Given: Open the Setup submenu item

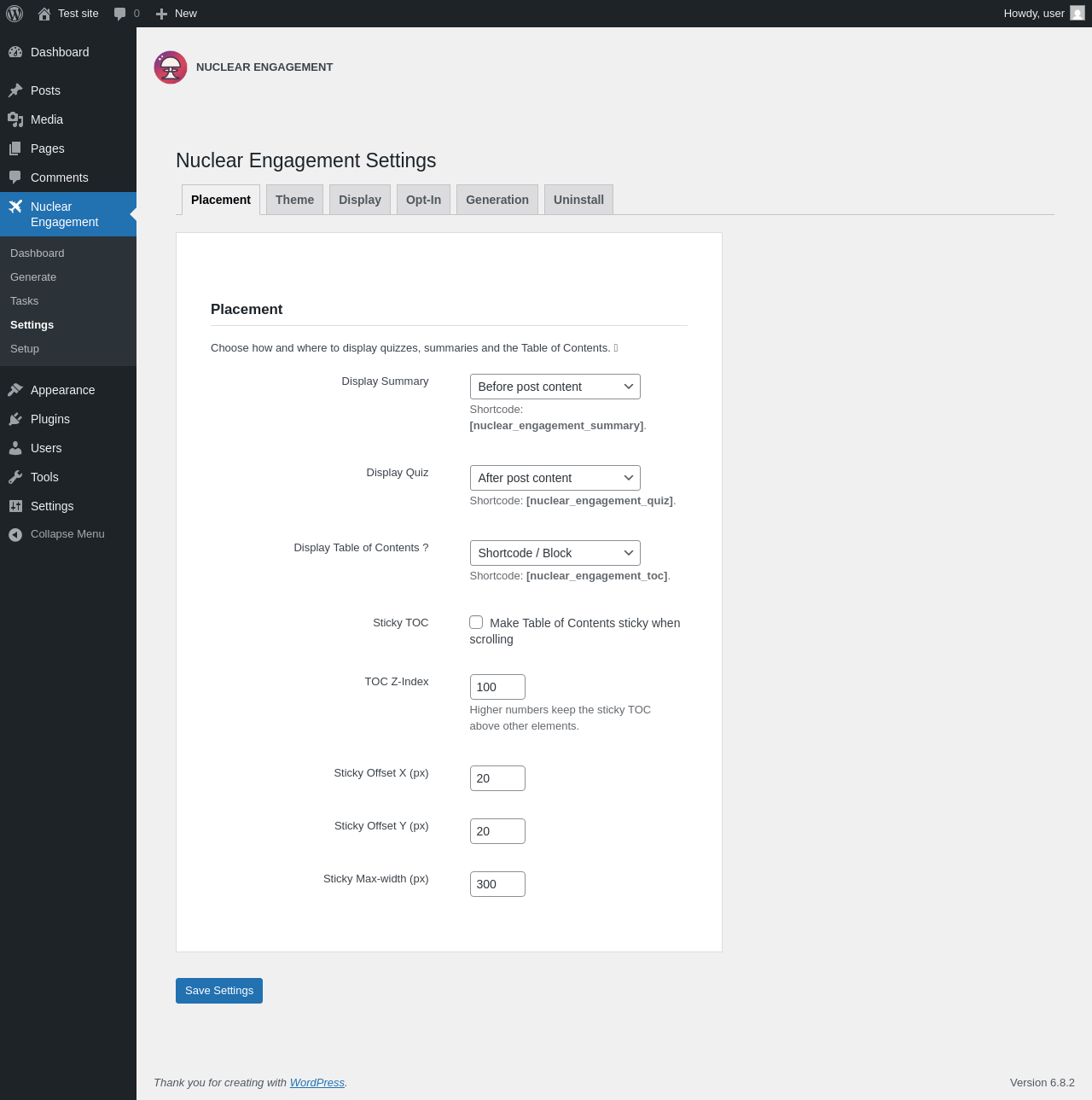Looking at the screenshot, I should click(x=68, y=349).
